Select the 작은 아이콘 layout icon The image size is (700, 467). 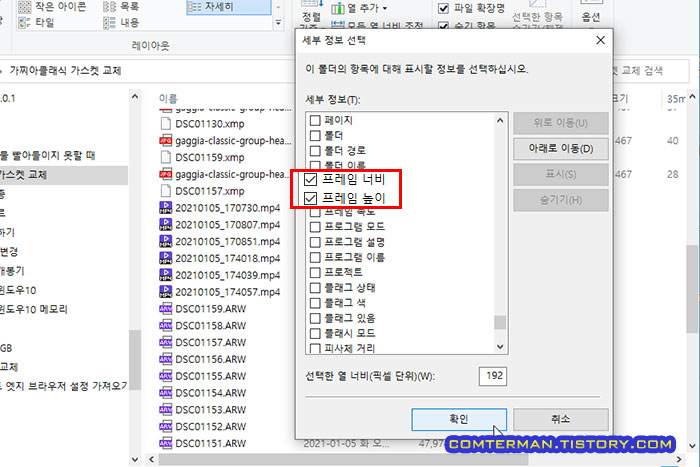click(x=25, y=7)
